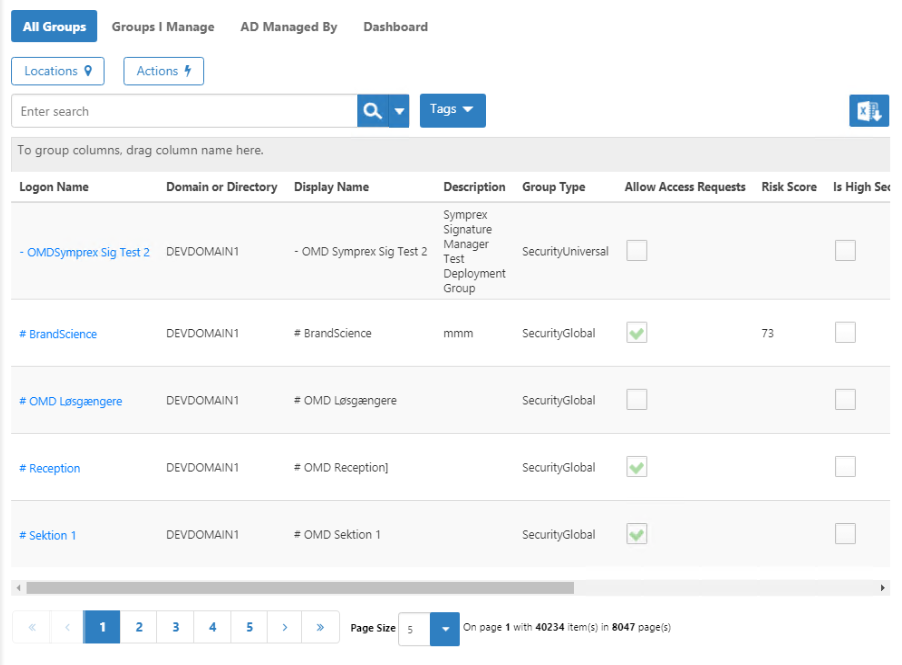Switch to the Groups I Manage tab
Viewport: 902px width, 665px height.
pos(163,26)
